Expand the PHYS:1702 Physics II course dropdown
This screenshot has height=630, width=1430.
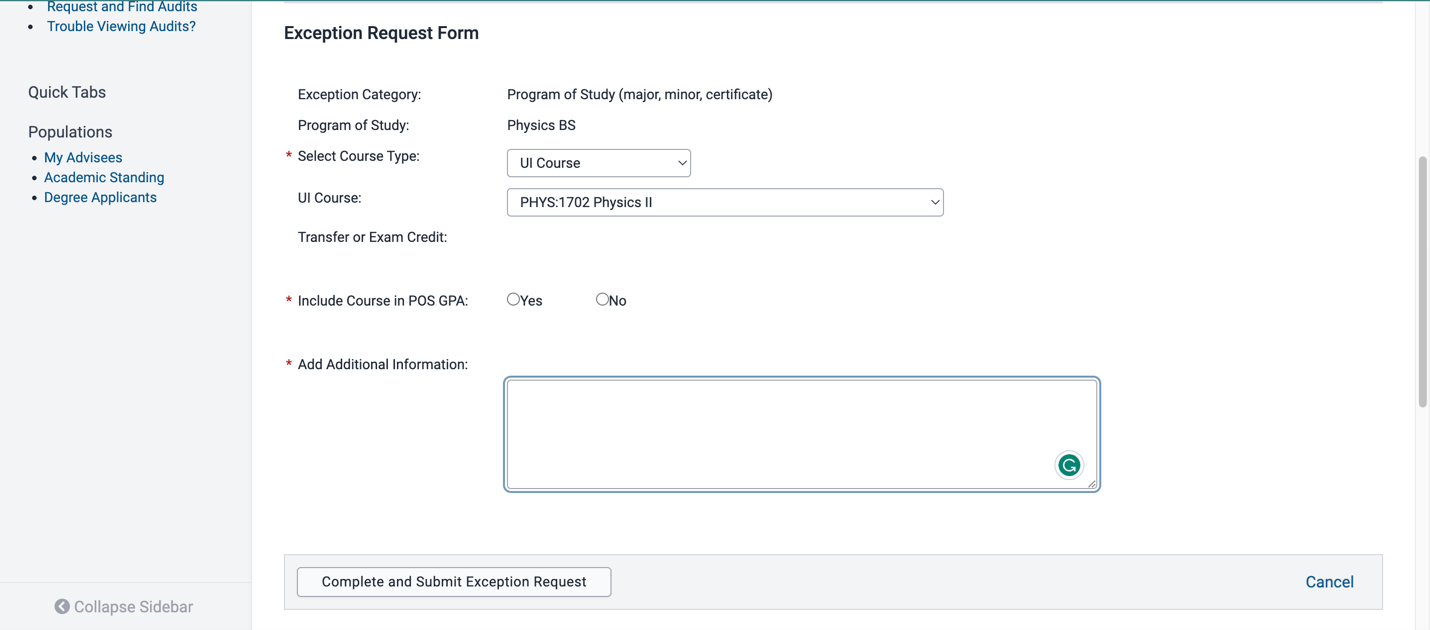[x=724, y=202]
